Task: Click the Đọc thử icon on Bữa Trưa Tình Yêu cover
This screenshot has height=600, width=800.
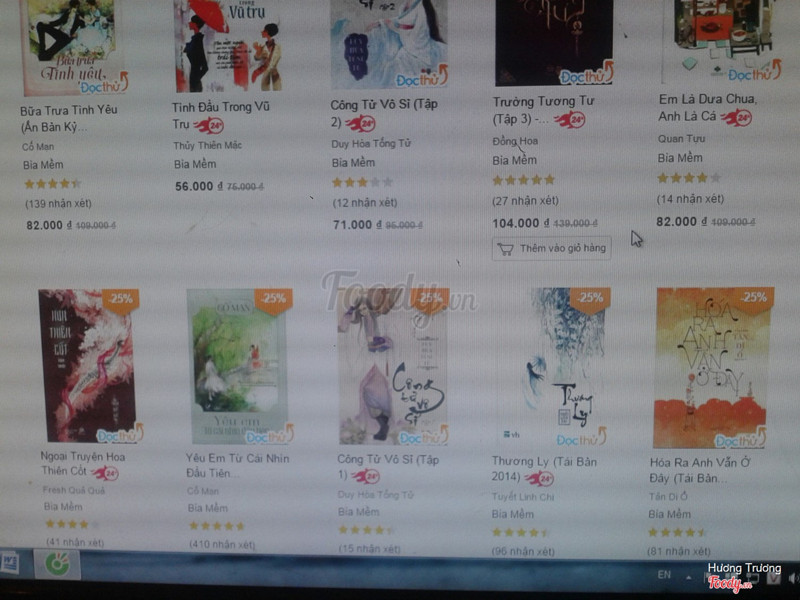Action: click(x=104, y=84)
